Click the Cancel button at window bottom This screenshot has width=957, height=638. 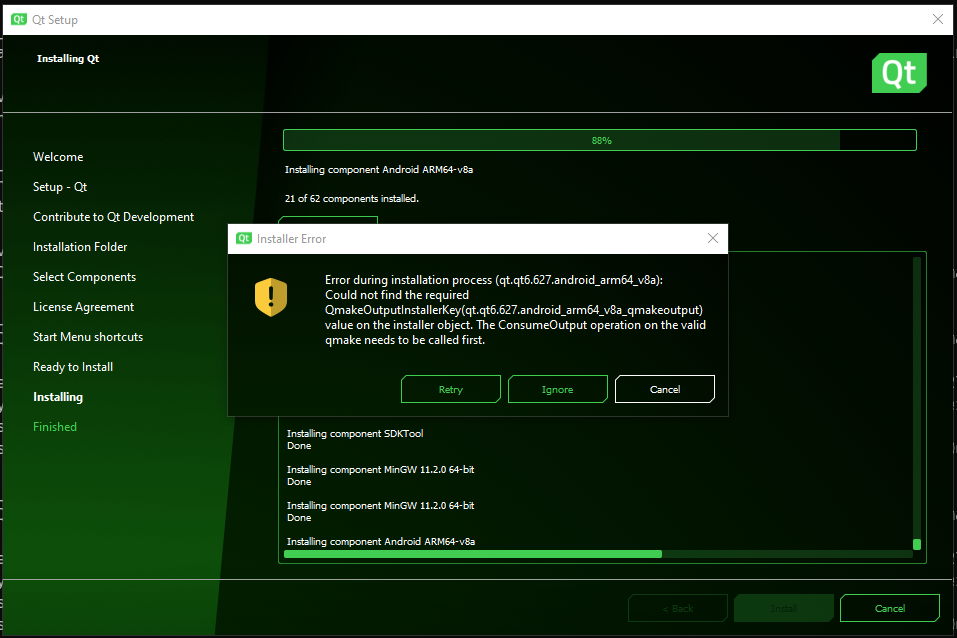pyautogui.click(x=889, y=608)
